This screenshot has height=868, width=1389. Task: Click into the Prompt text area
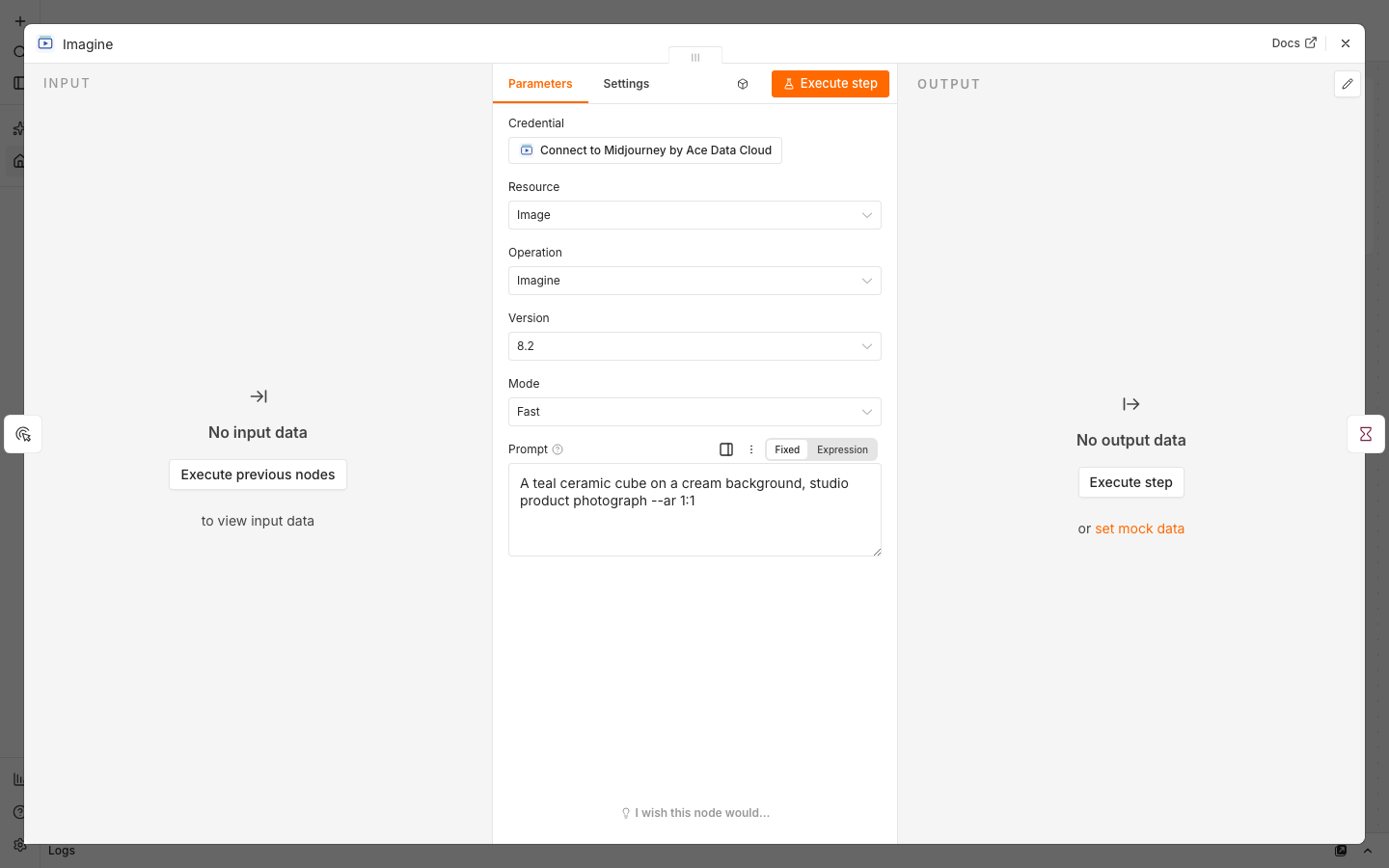click(694, 510)
